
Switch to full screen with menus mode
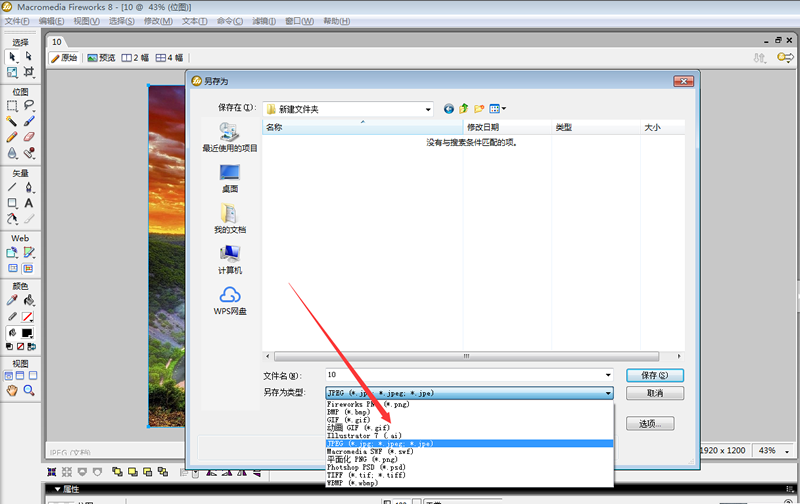[20, 376]
